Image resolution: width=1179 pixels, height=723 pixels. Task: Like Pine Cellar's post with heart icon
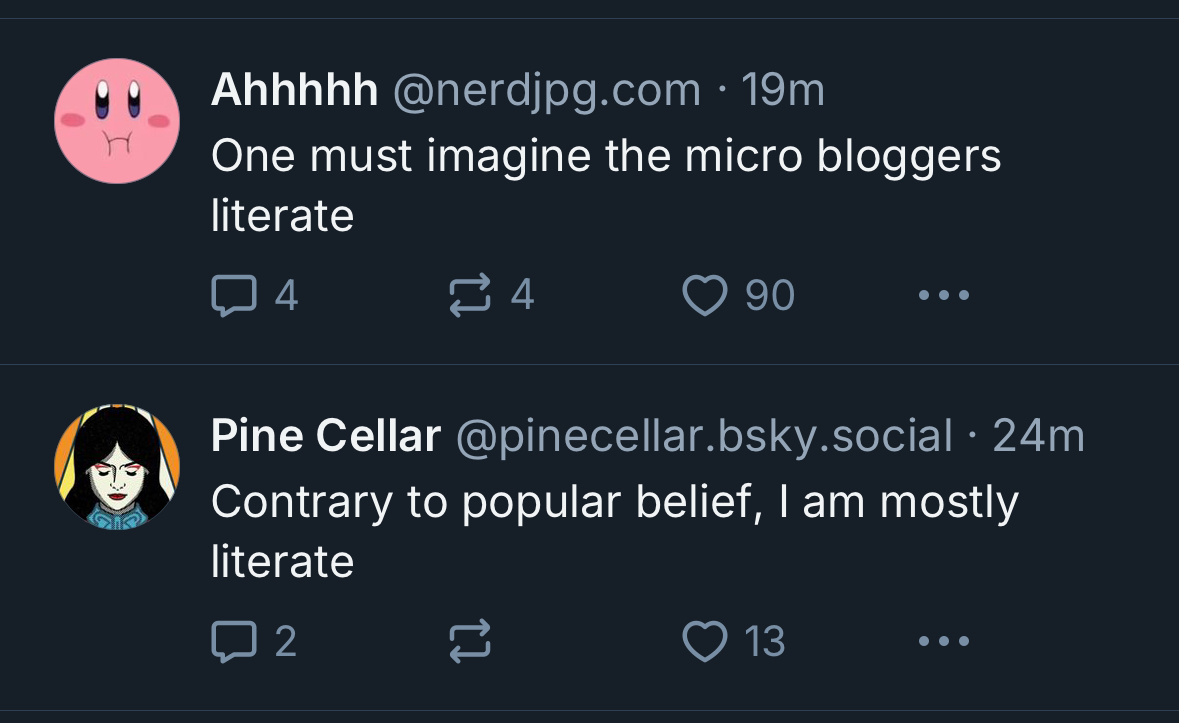704,641
